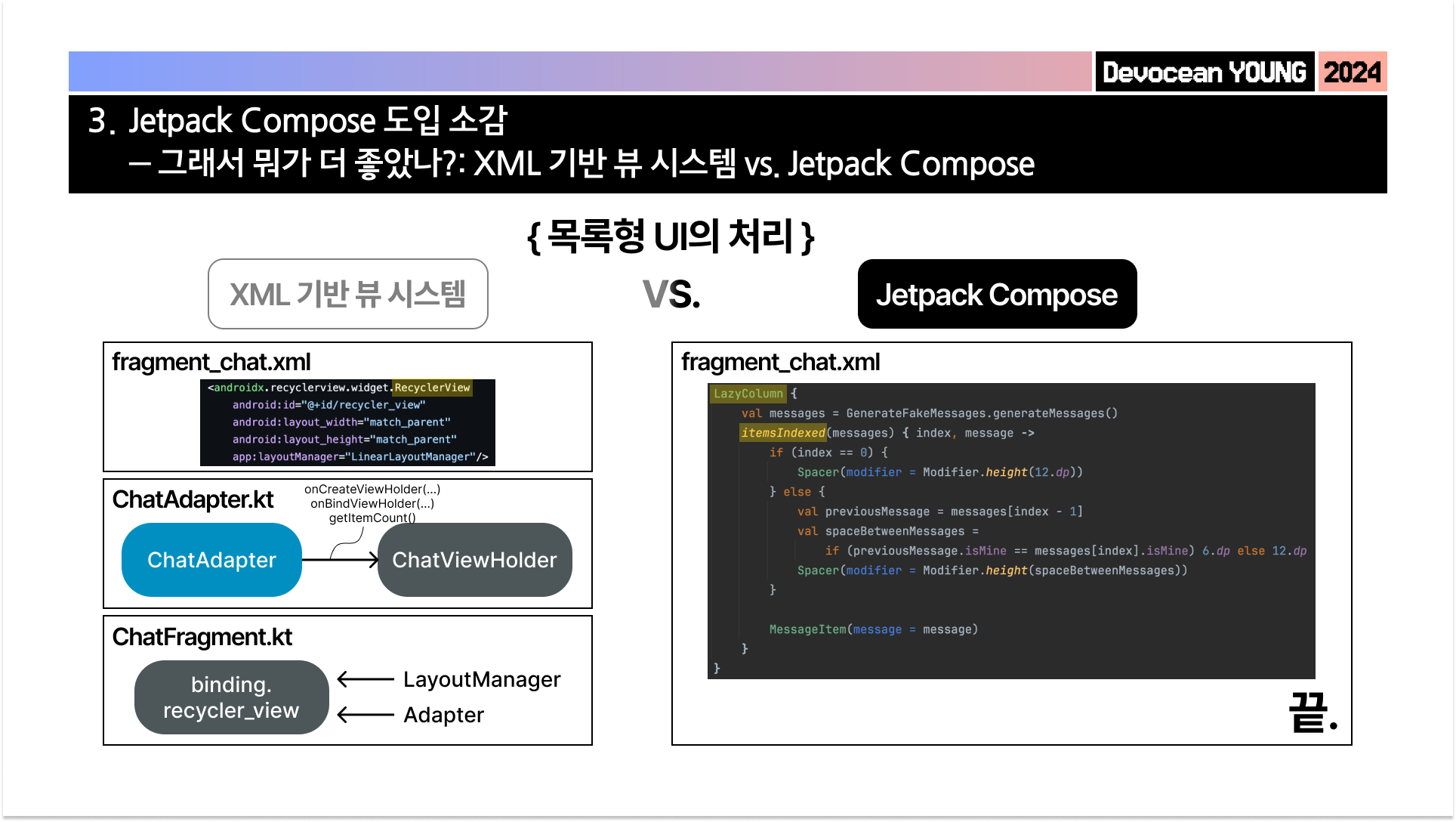Image resolution: width=1456 pixels, height=822 pixels.
Task: Click the subtitle "그래서 뭐가 더 좋았나?" line
Action: pyautogui.click(x=581, y=163)
